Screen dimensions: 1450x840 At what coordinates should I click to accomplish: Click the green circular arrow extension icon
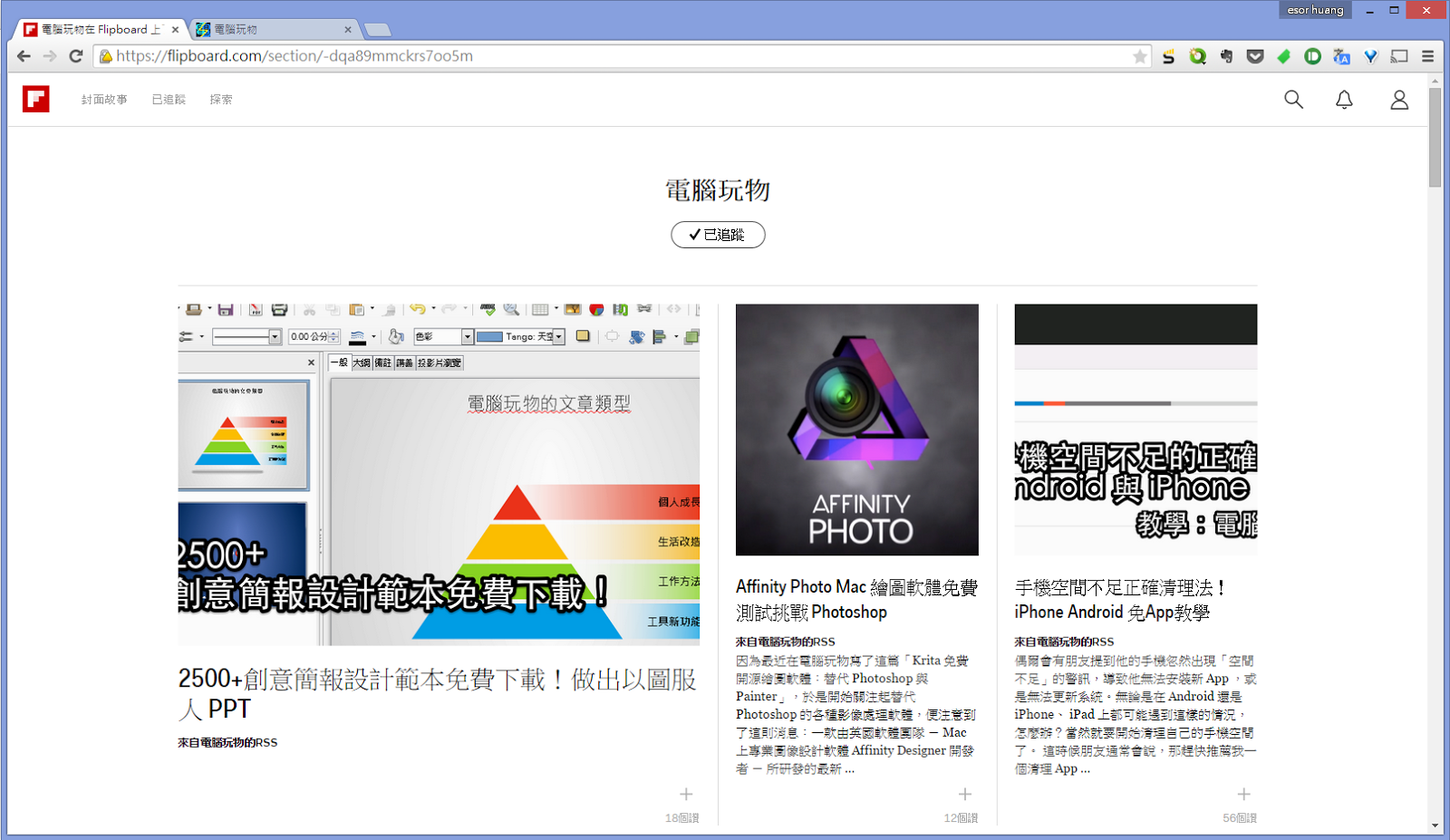click(x=1197, y=56)
